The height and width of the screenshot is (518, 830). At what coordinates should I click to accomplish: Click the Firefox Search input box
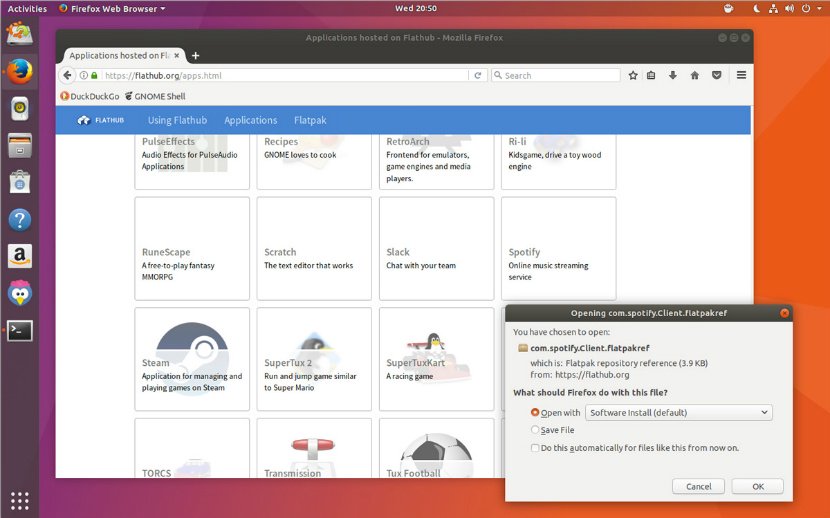[555, 76]
